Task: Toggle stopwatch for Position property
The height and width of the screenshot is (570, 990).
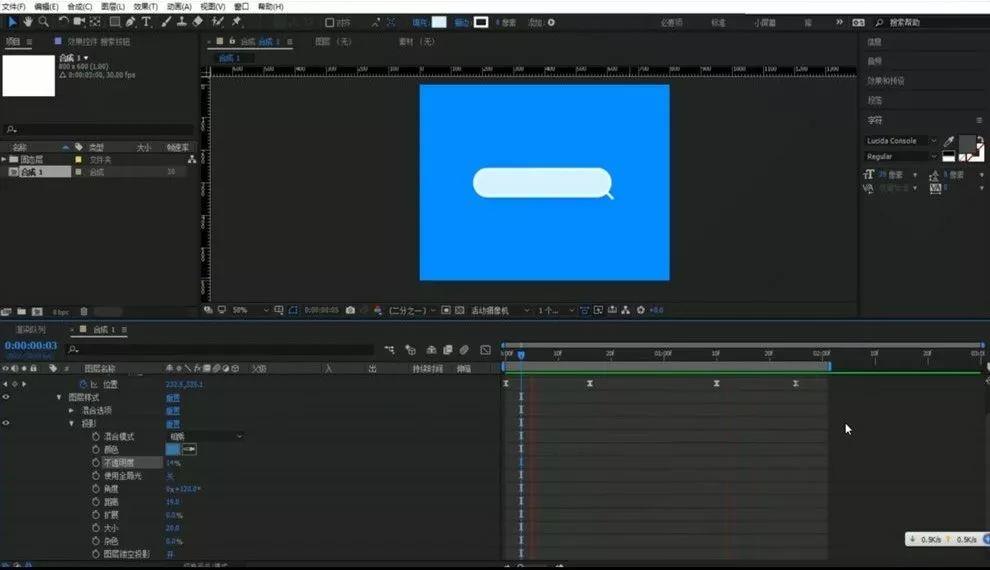Action: [83, 384]
